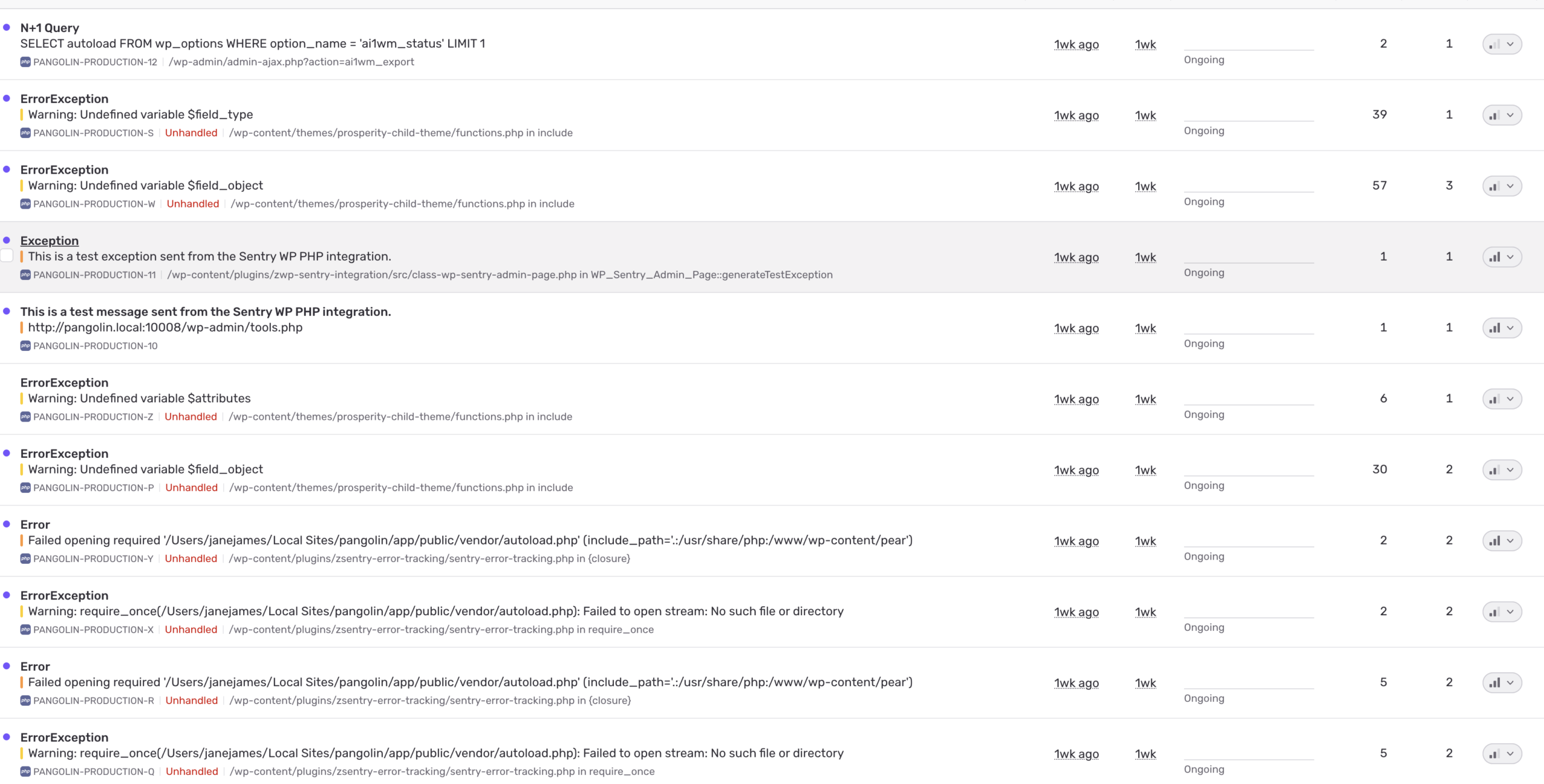Open priority dropdown for PANGOLIN-PRODUCTION-10 message
Viewport: 1544px width, 784px height.
(x=1502, y=329)
